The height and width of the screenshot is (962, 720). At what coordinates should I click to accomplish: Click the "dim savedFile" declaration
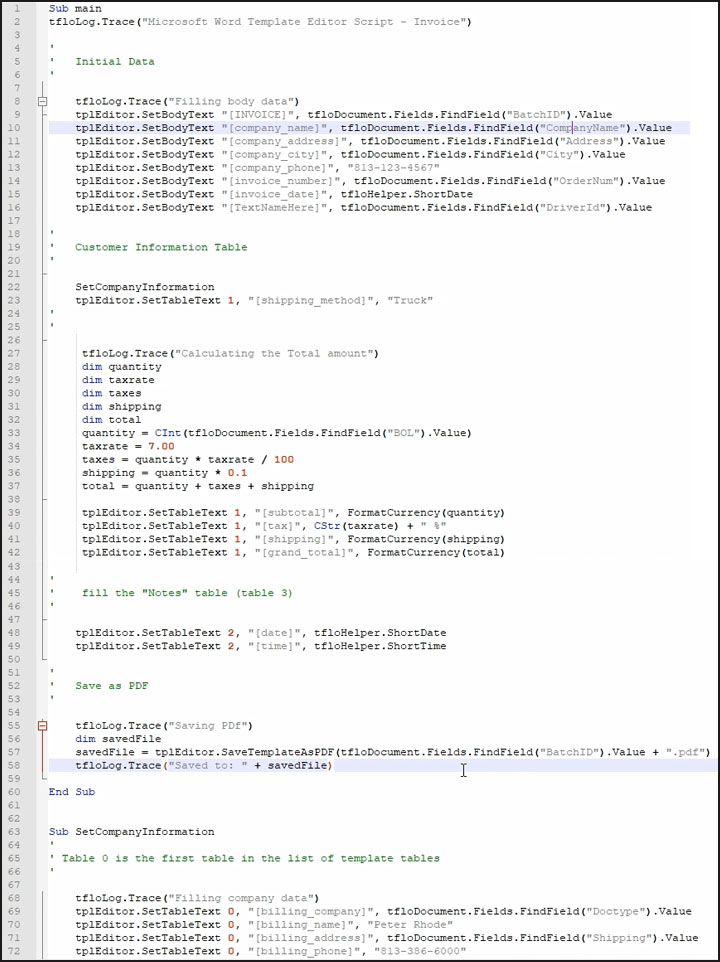coord(118,739)
